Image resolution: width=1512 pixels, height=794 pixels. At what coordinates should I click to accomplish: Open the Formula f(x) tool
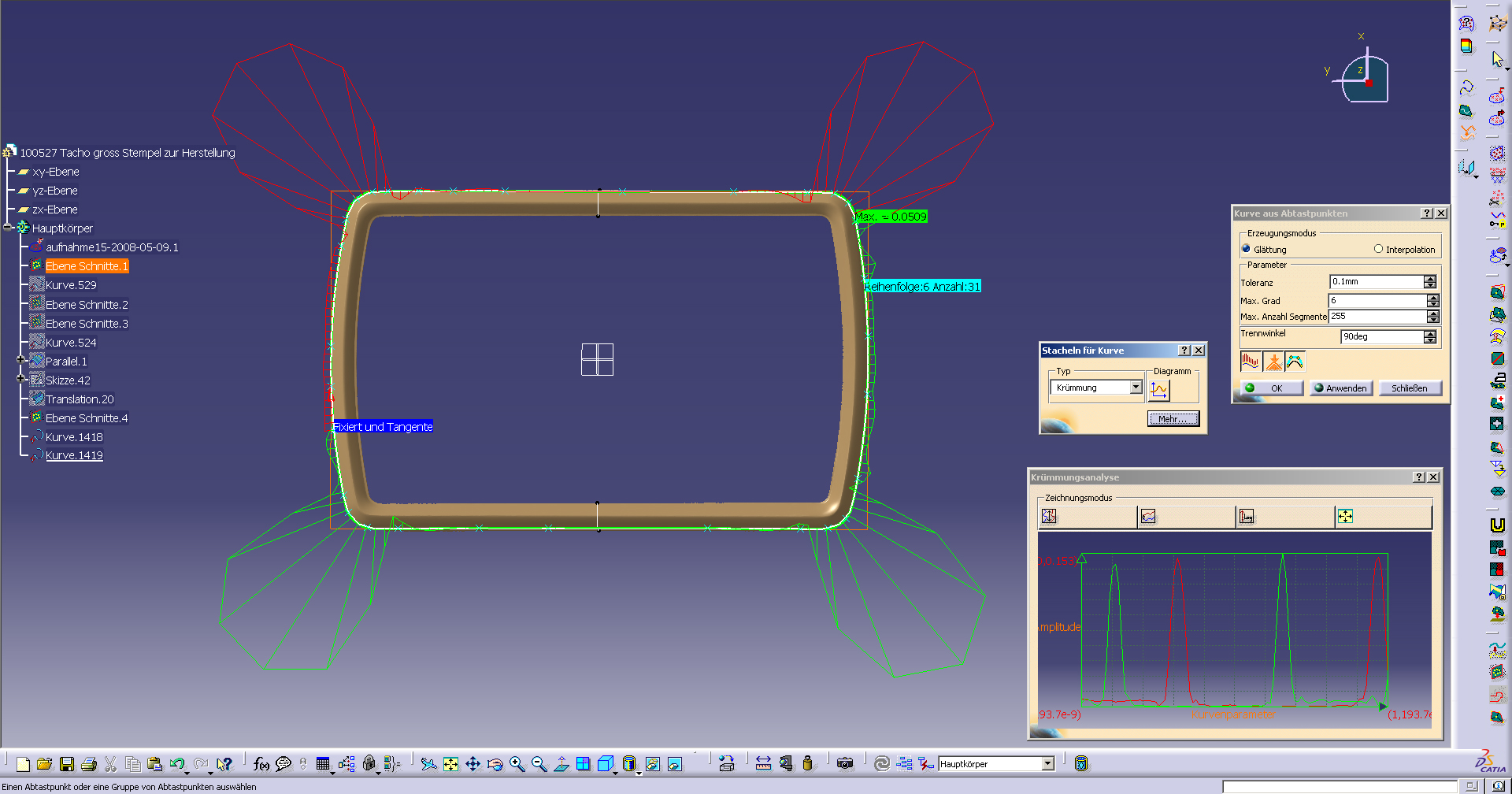coord(261,764)
